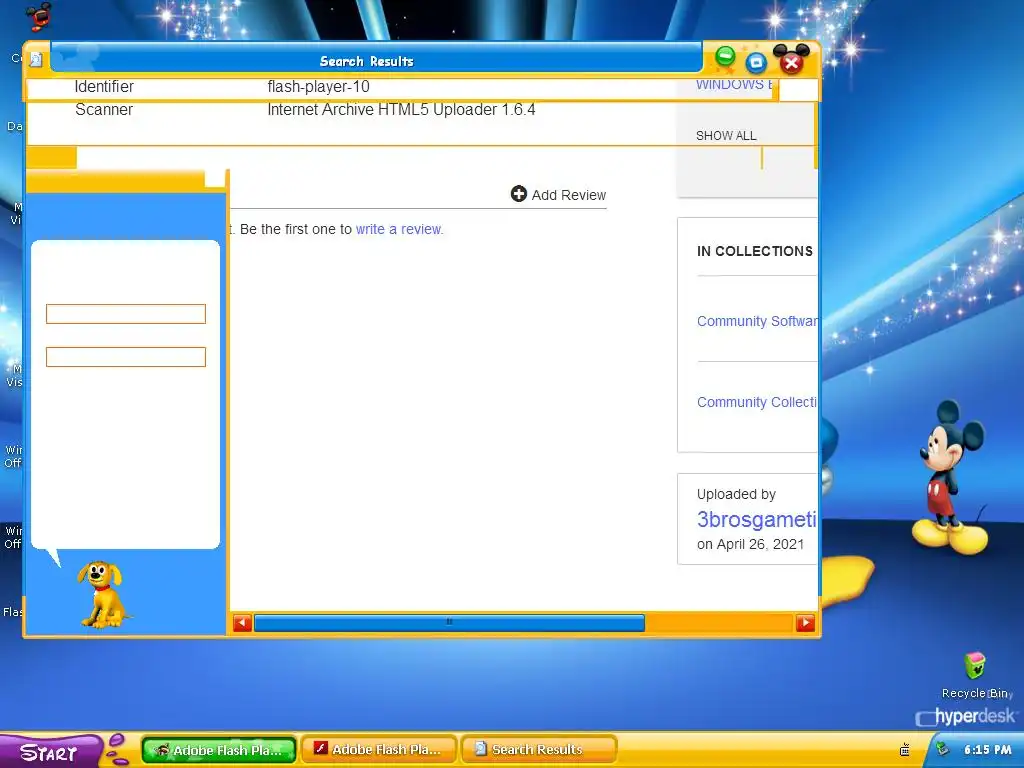This screenshot has height=768, width=1024.
Task: Click SHOW ALL in the downloads panel
Action: pyautogui.click(x=726, y=136)
